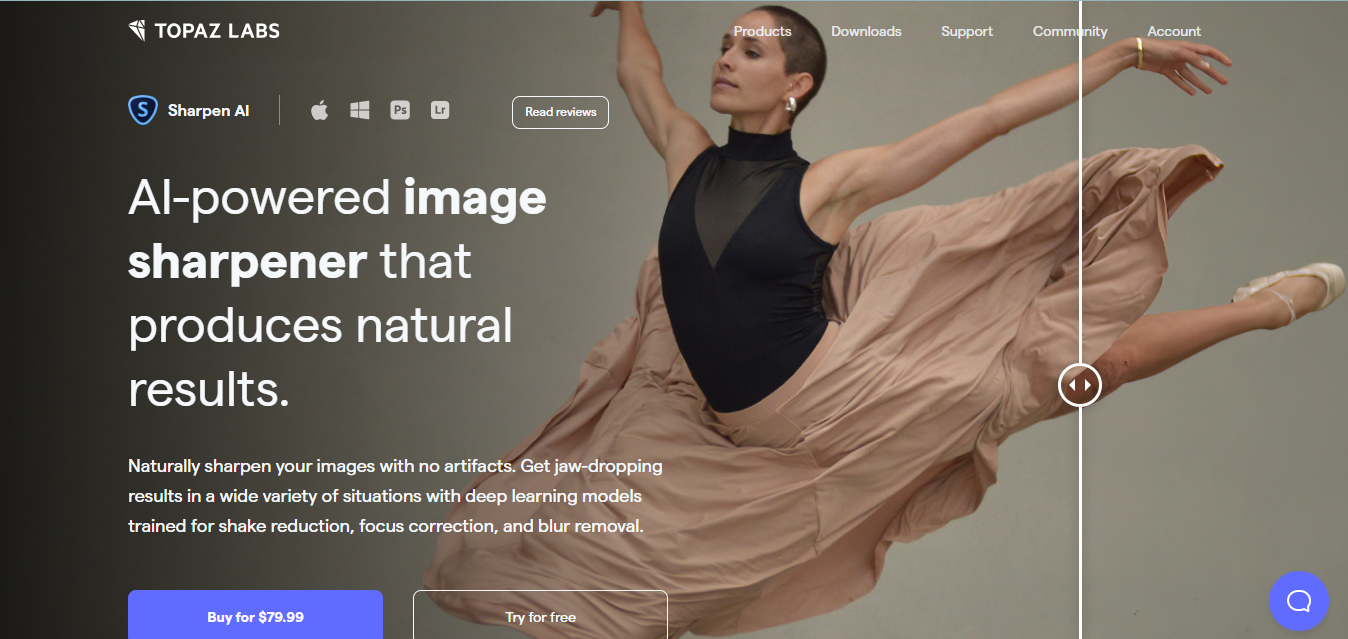This screenshot has width=1348, height=639.
Task: Click the 'AI-powered image sharpener' headline
Action: pos(337,294)
